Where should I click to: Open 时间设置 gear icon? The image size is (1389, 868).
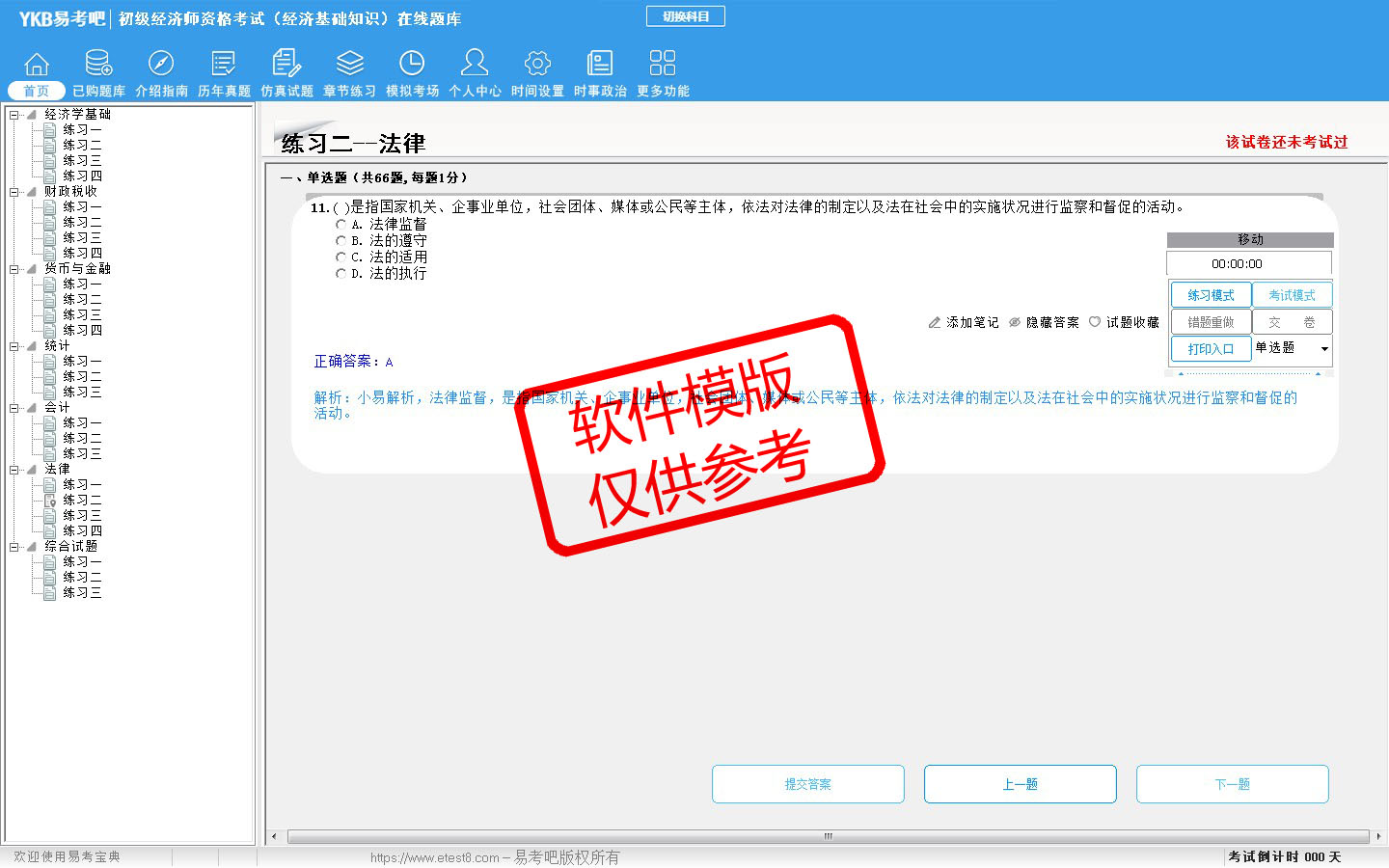(x=537, y=65)
